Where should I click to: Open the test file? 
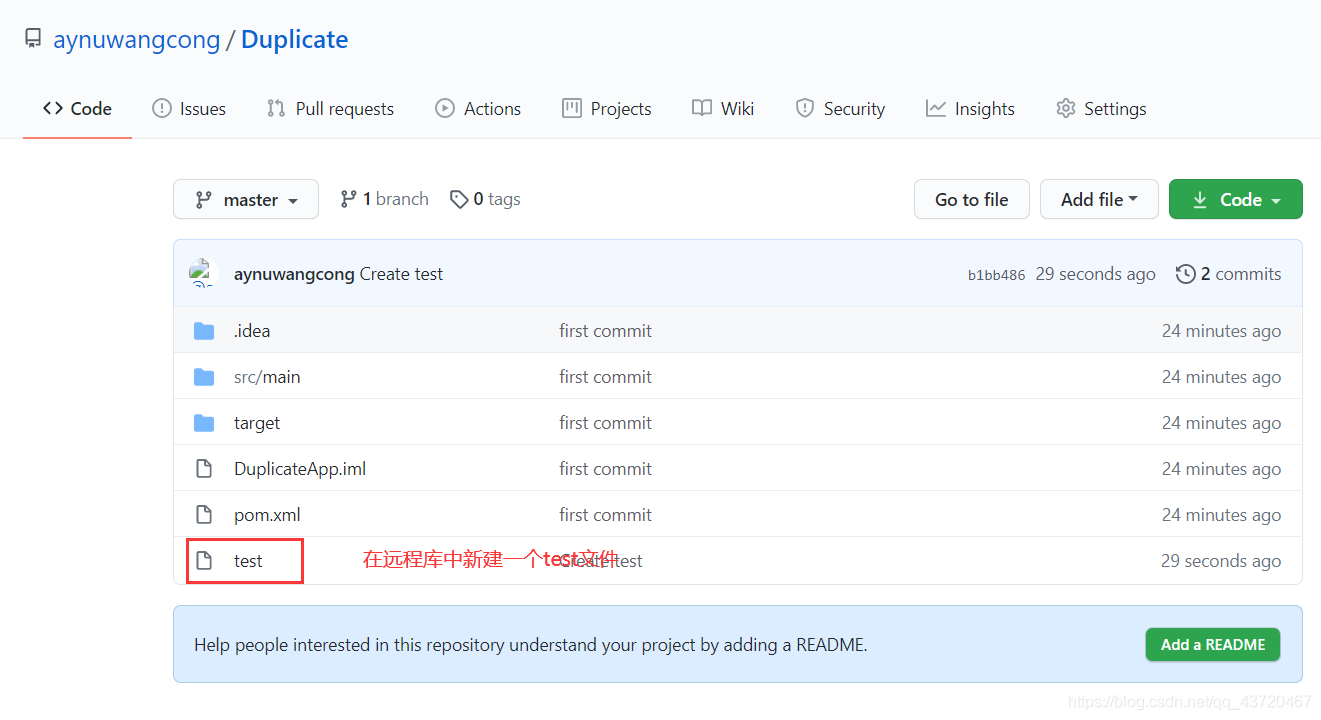(248, 560)
